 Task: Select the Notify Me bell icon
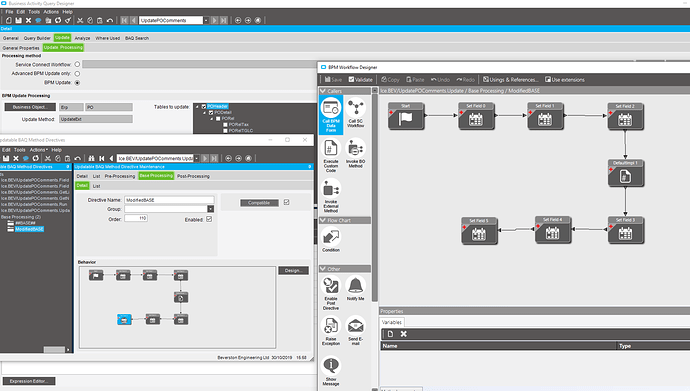point(356,285)
